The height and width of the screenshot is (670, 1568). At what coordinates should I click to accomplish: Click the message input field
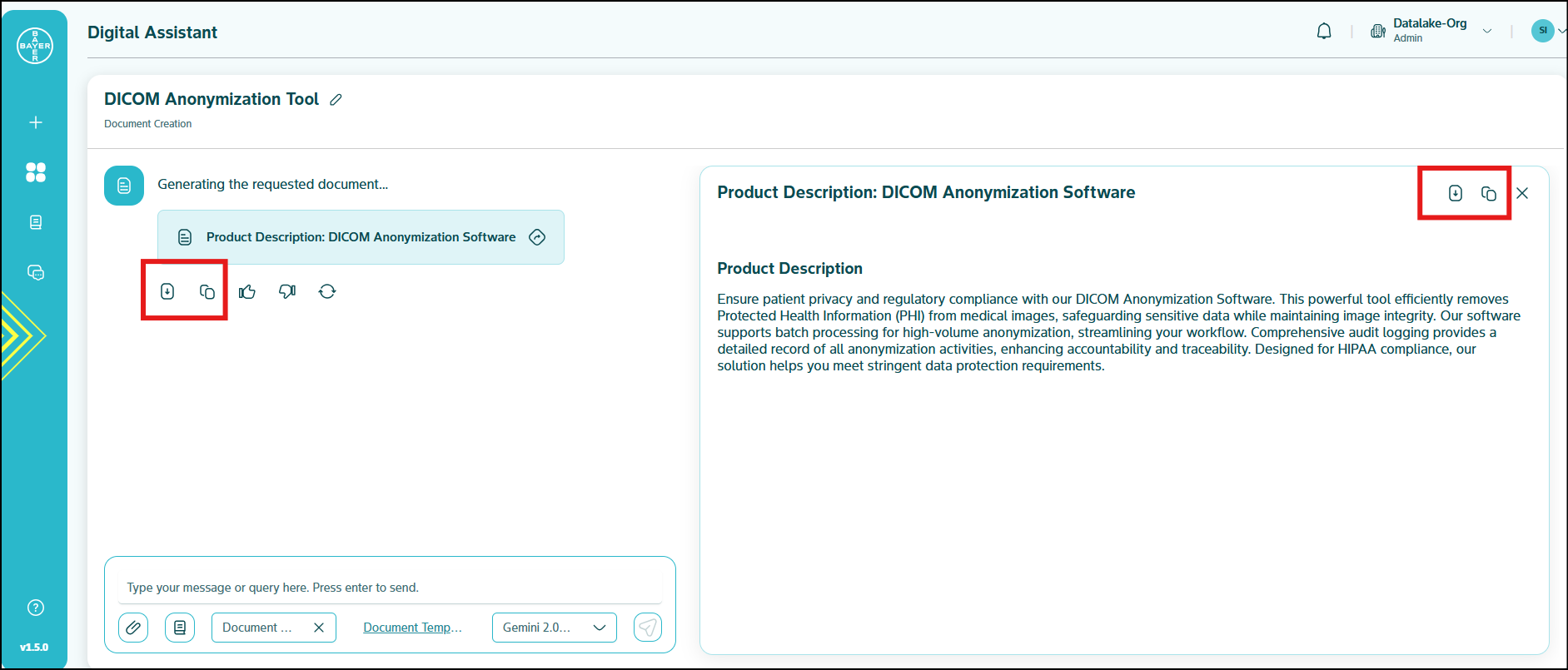(390, 588)
